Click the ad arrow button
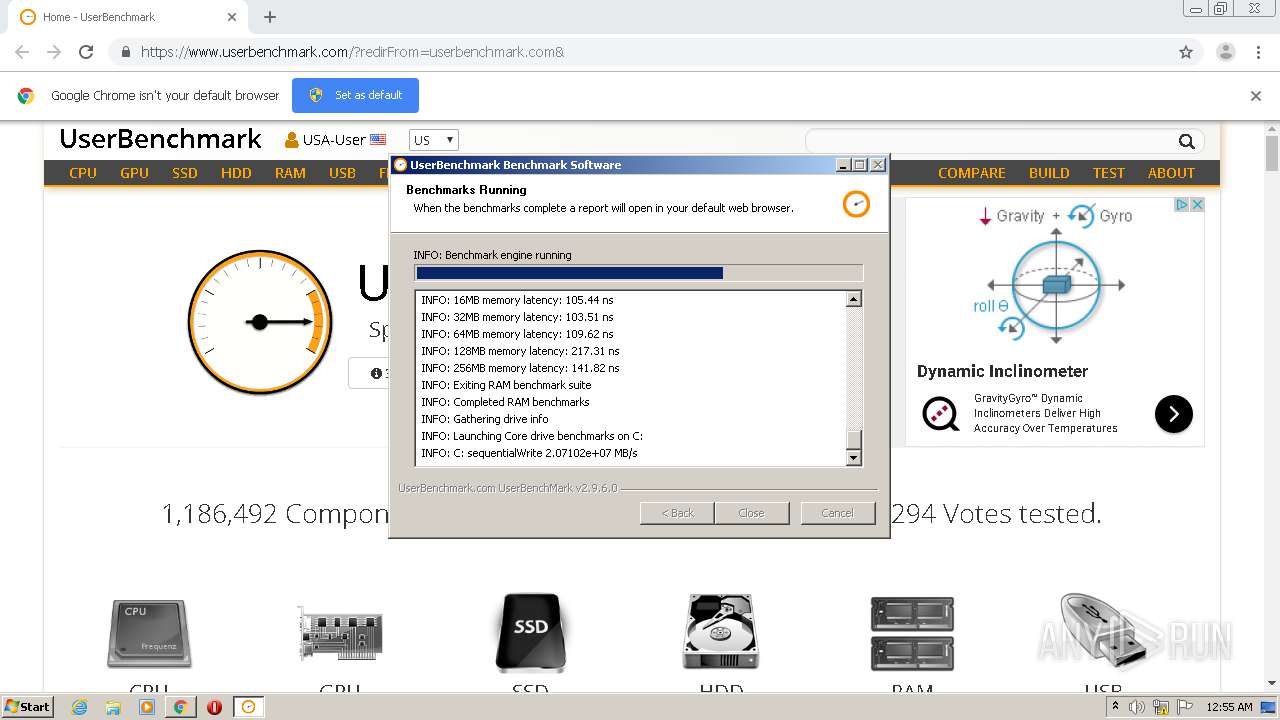1280x720 pixels. [x=1174, y=414]
